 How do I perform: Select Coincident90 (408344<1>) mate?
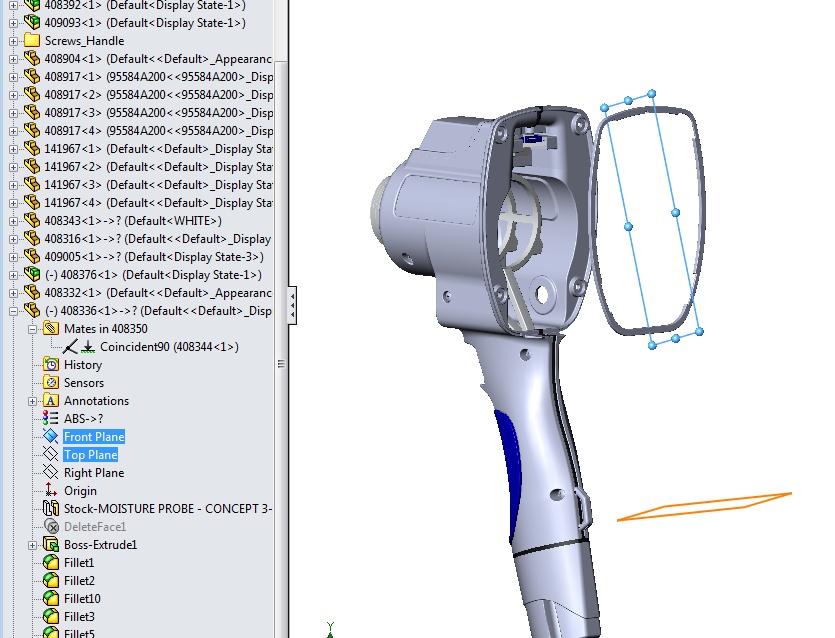169,347
